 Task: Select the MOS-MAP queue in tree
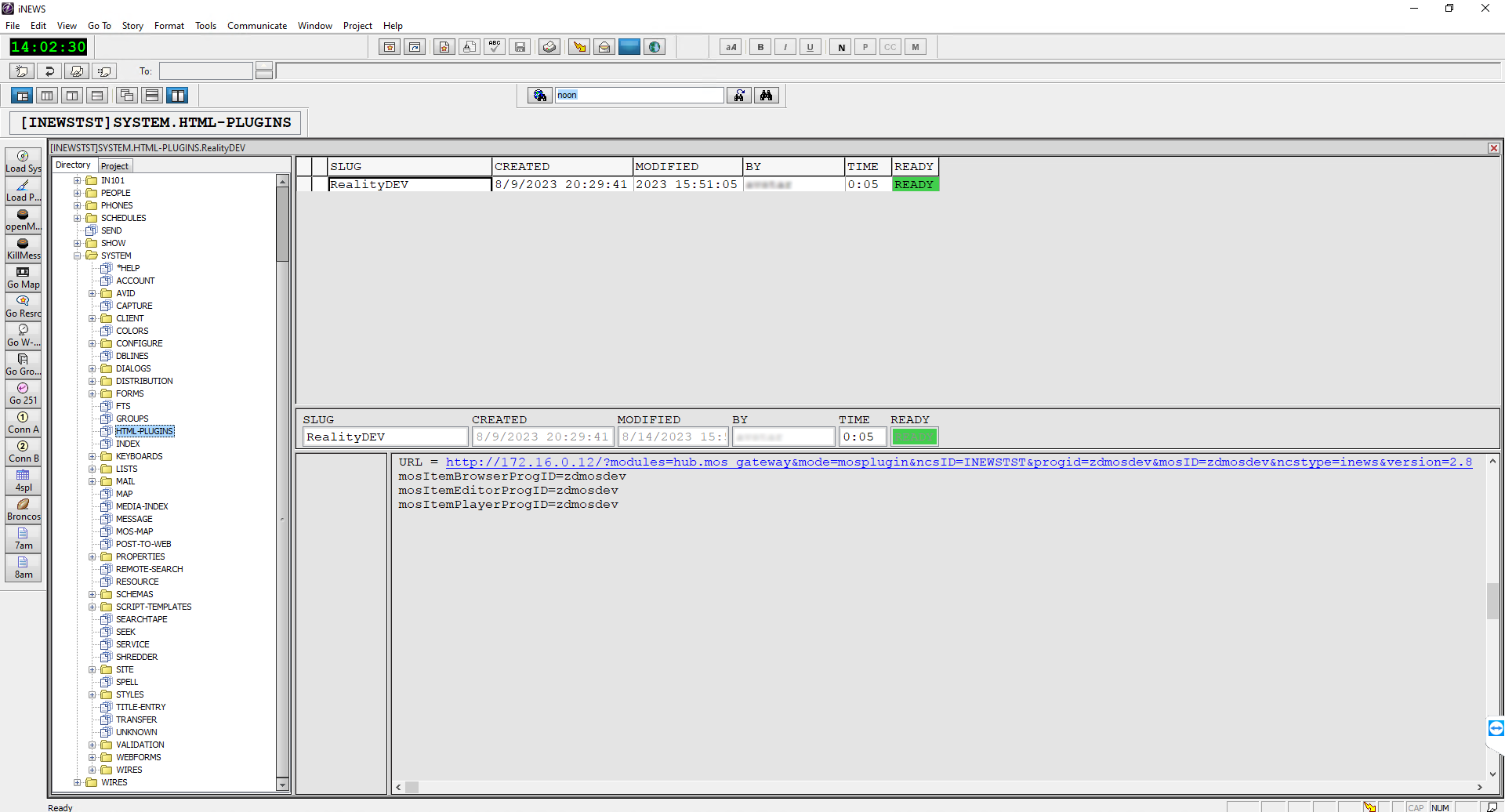coord(134,531)
